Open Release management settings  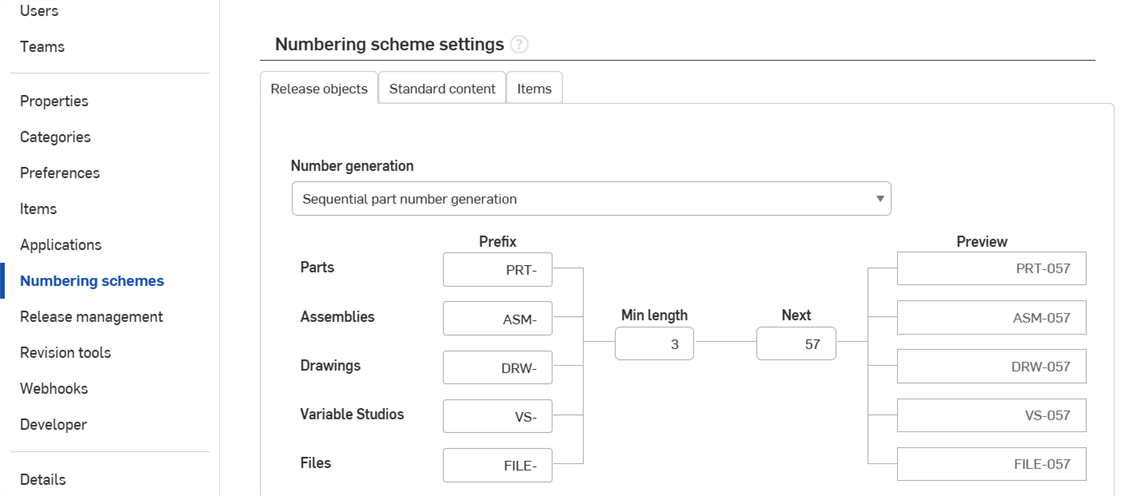[x=91, y=317]
